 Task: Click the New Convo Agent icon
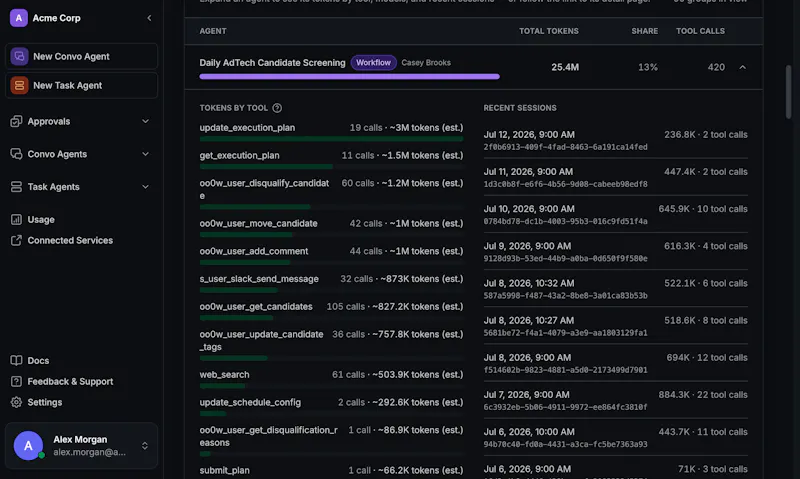click(19, 56)
